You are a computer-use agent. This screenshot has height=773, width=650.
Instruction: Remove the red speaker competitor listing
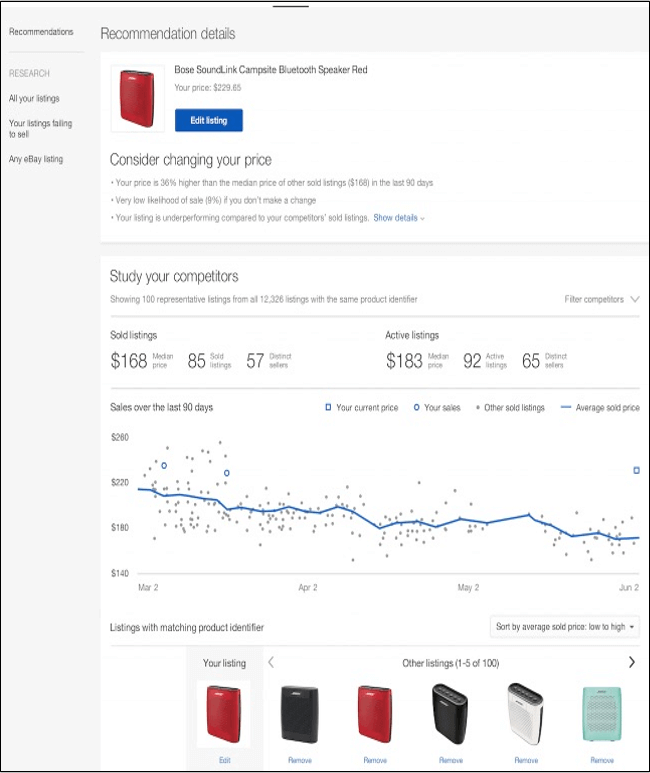click(375, 760)
